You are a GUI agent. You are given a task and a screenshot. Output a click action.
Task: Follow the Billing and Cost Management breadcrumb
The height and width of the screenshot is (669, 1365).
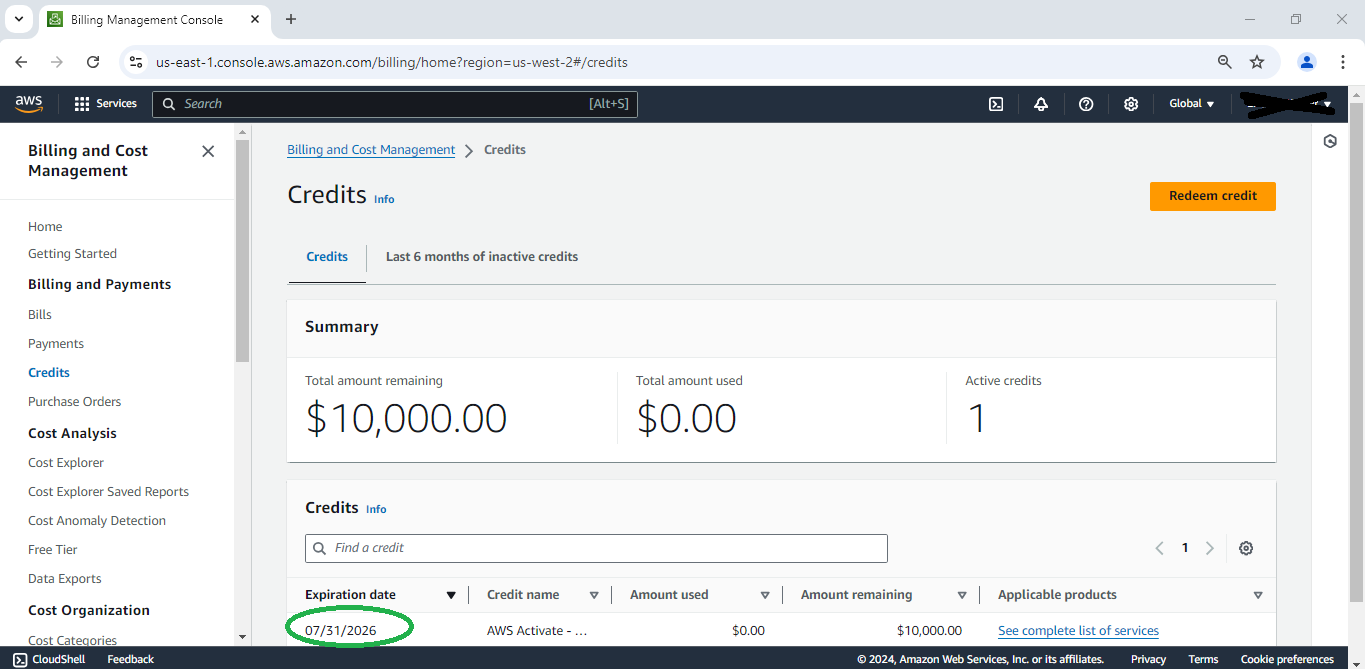click(x=371, y=150)
